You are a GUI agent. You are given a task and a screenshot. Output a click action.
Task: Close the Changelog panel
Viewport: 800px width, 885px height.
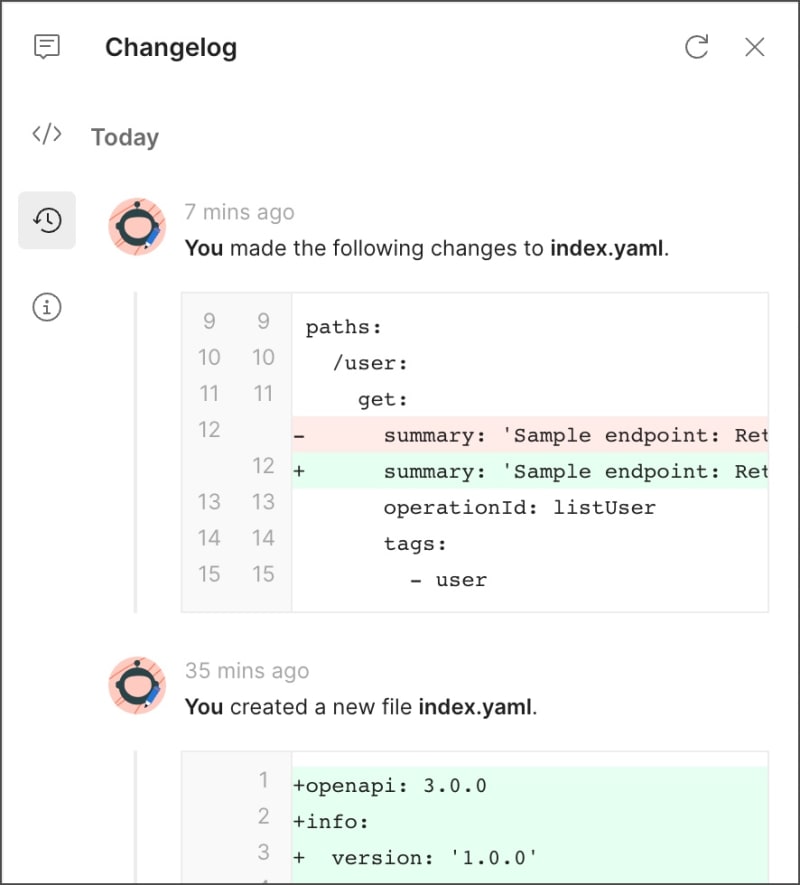(755, 46)
